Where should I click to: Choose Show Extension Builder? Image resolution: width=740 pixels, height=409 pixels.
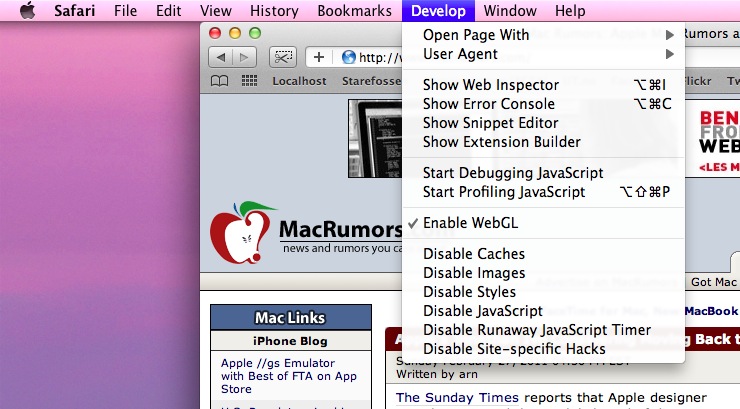(x=543, y=142)
